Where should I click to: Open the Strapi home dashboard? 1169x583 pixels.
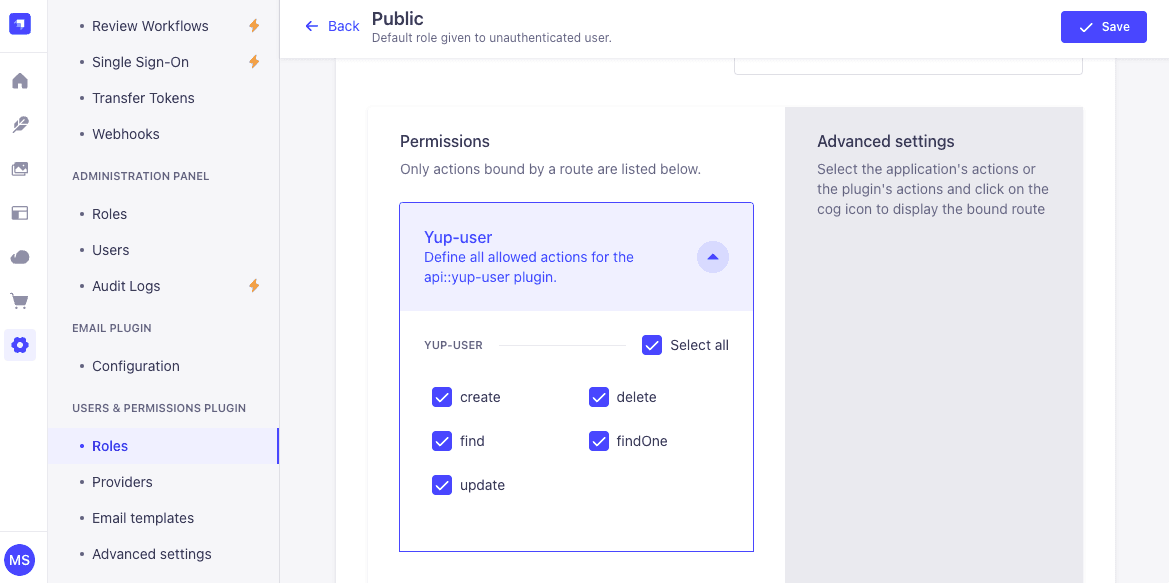[20, 80]
